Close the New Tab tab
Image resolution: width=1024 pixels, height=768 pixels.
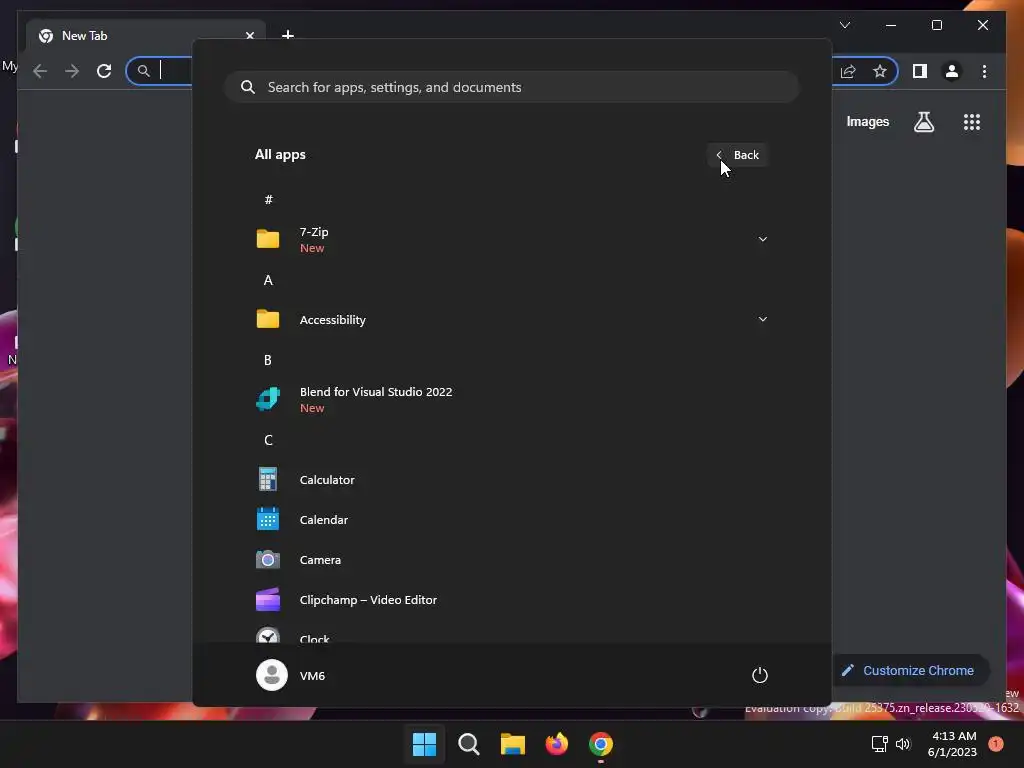coord(249,36)
